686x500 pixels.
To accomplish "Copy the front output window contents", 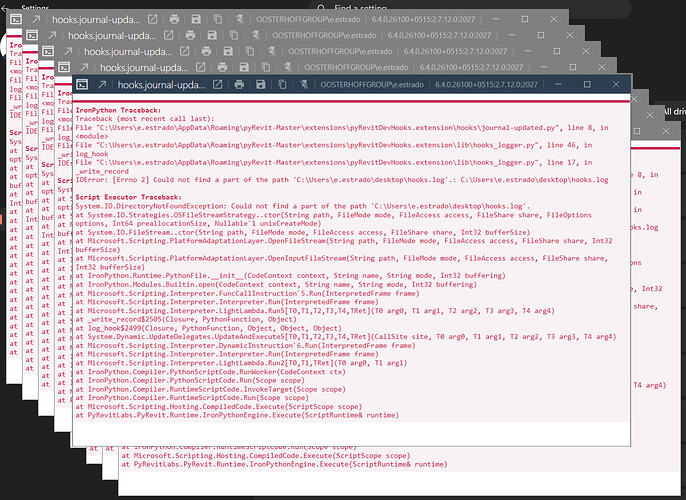I will pos(282,84).
